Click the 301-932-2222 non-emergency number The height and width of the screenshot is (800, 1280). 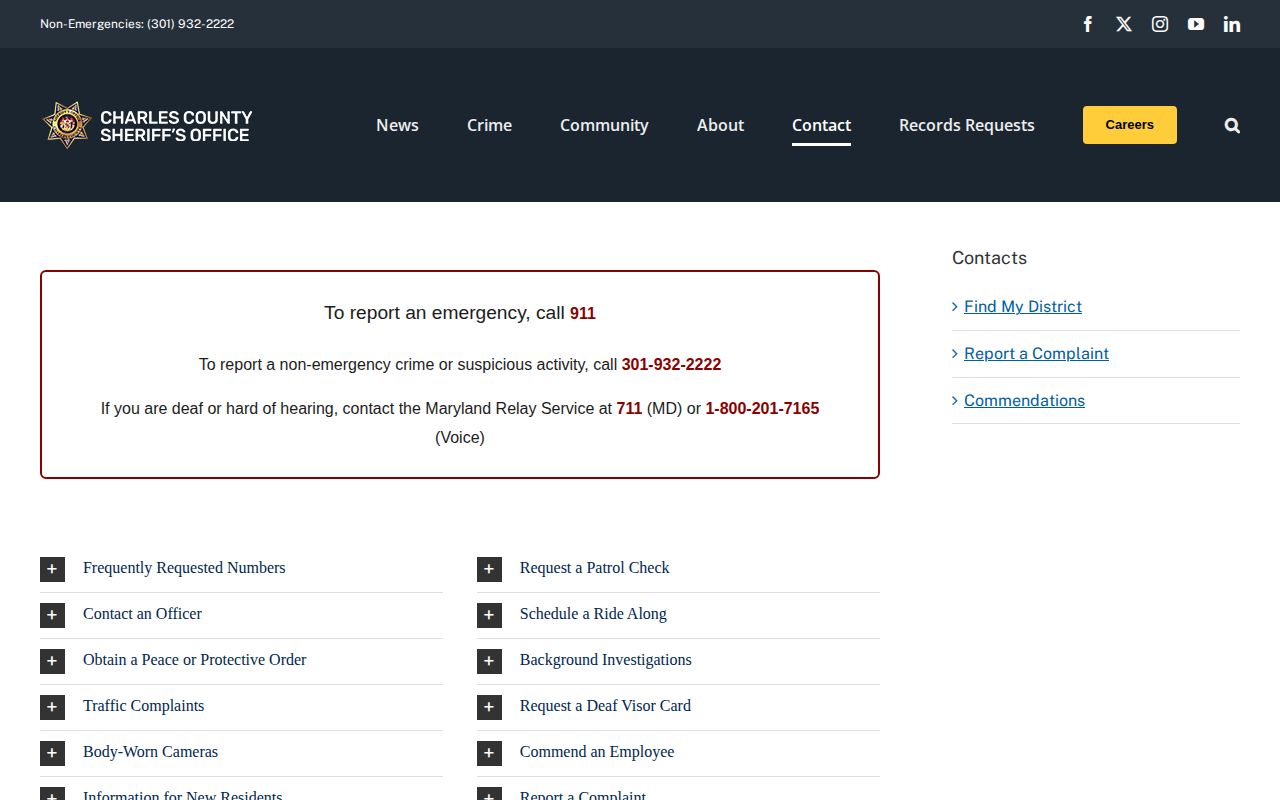pyautogui.click(x=671, y=365)
